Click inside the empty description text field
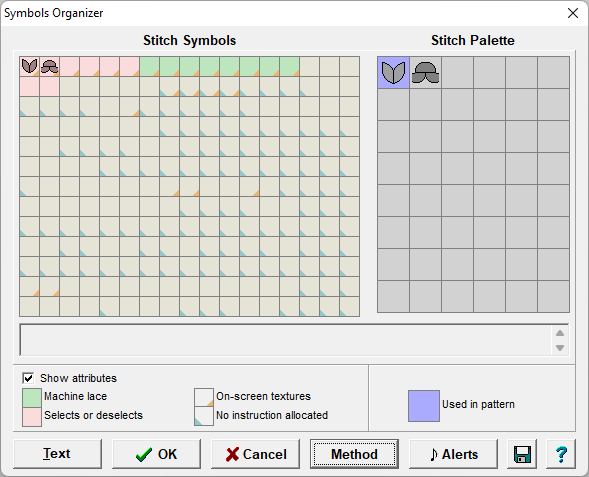589x477 pixels. (285, 340)
